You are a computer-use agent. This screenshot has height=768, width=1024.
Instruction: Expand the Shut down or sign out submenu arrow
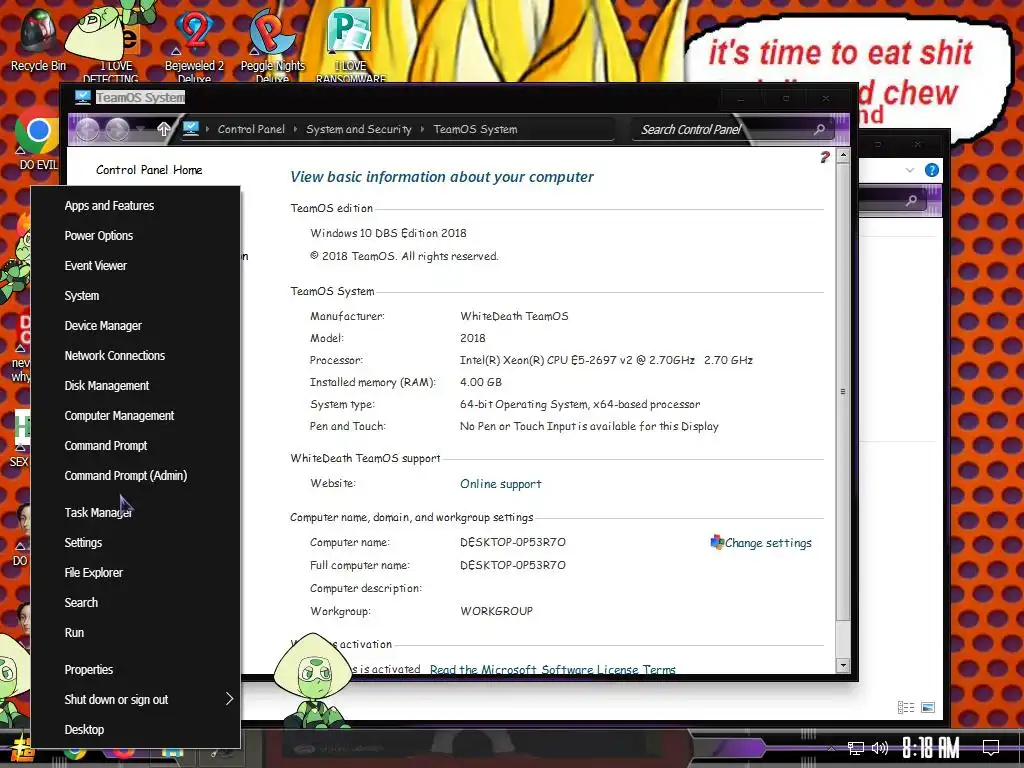click(229, 699)
